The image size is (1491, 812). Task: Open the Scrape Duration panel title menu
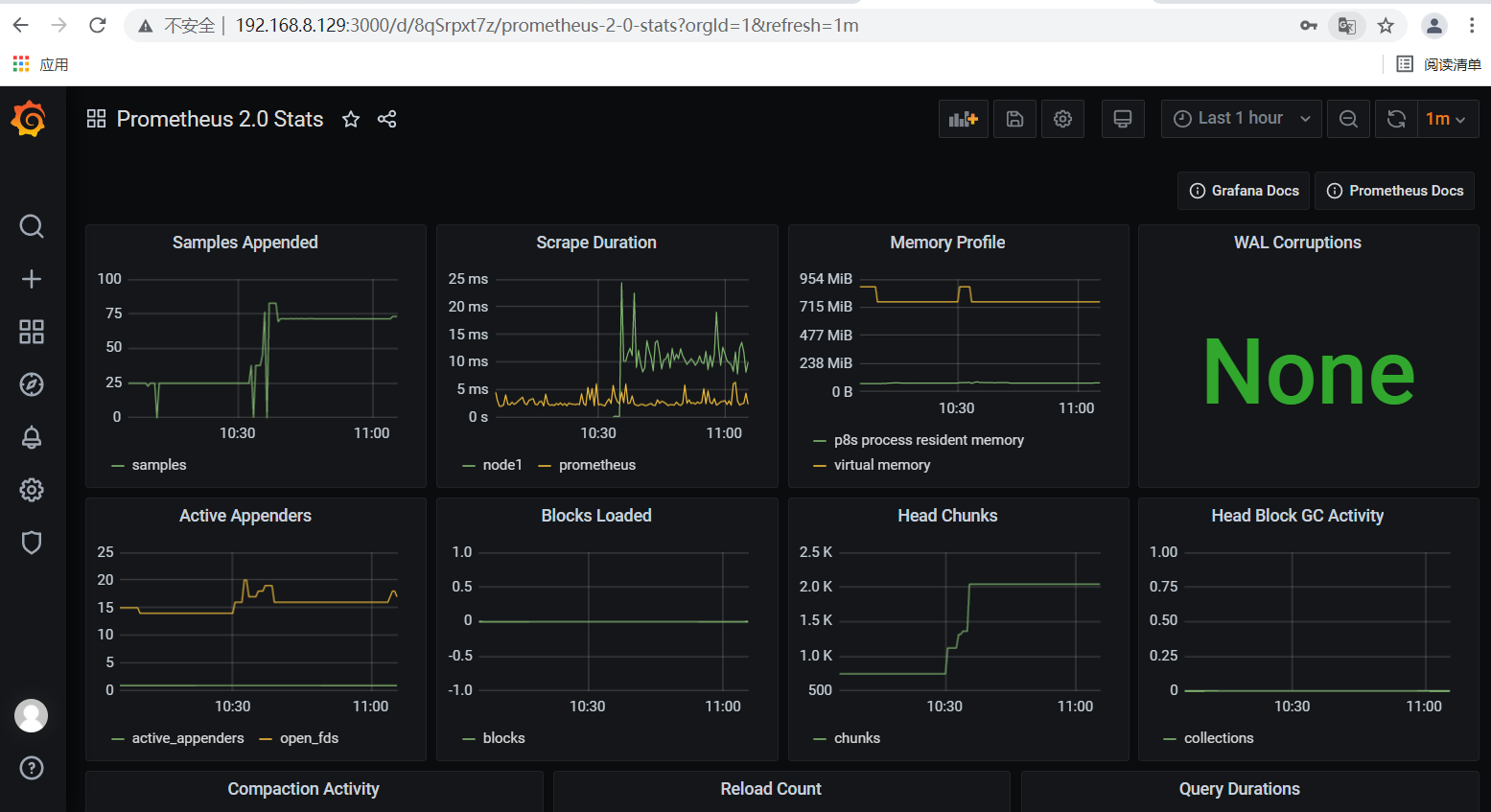(x=596, y=243)
